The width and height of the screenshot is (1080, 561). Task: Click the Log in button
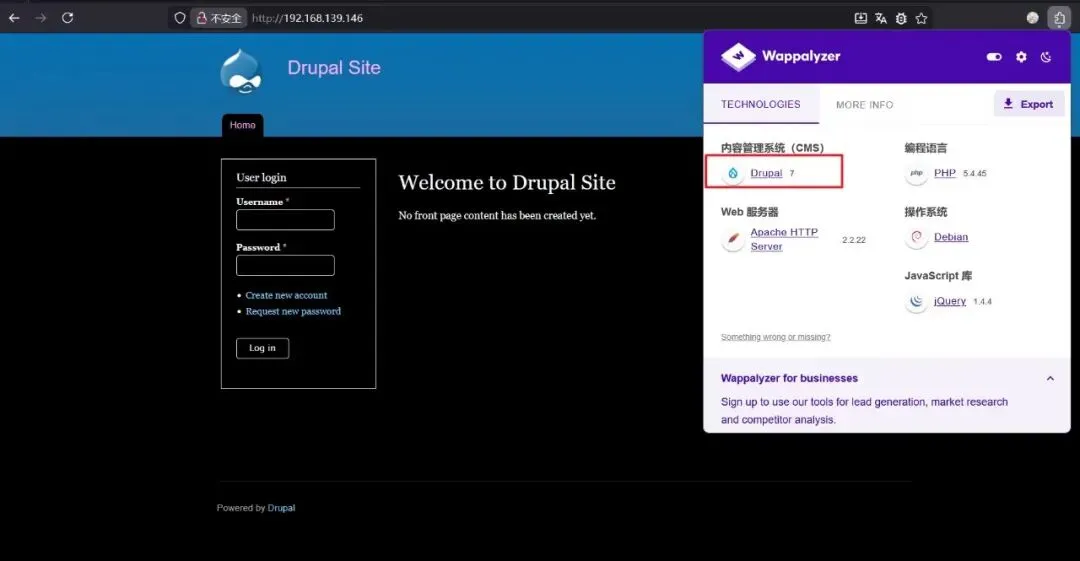(x=262, y=348)
